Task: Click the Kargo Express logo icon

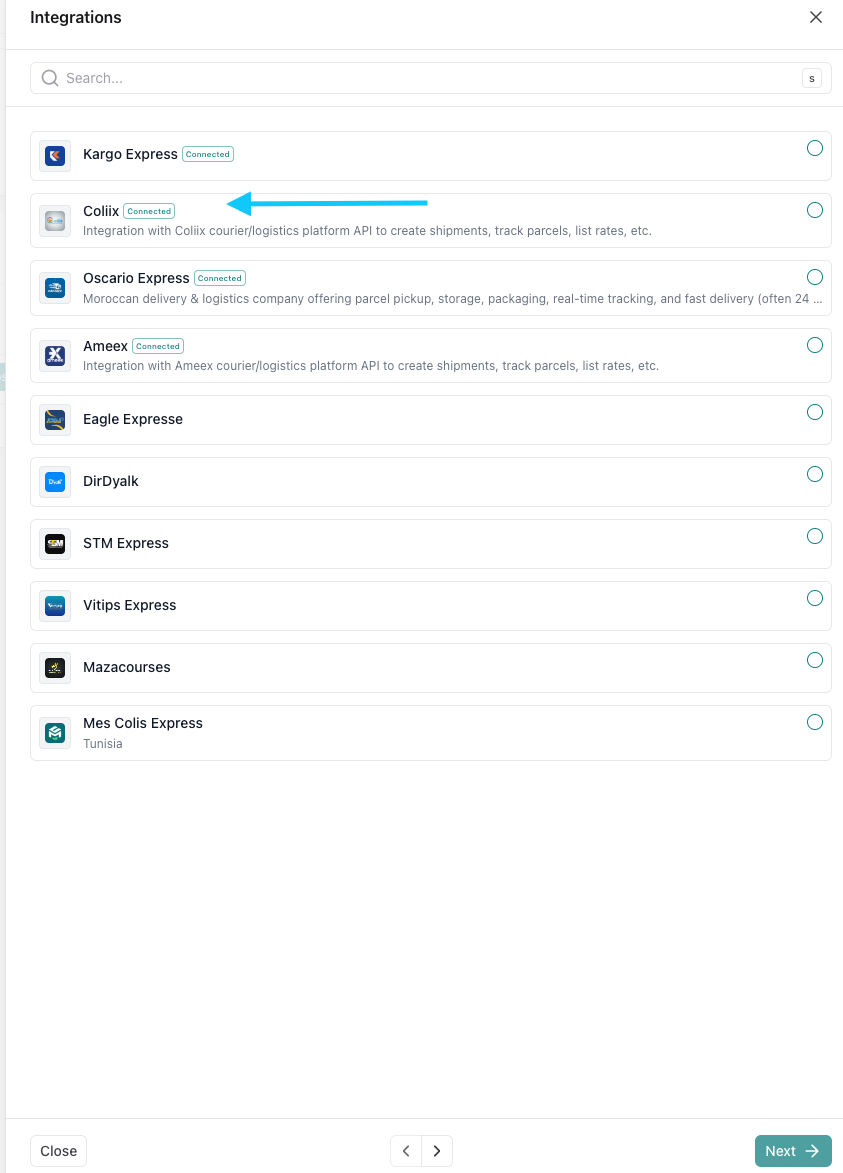Action: pos(55,156)
